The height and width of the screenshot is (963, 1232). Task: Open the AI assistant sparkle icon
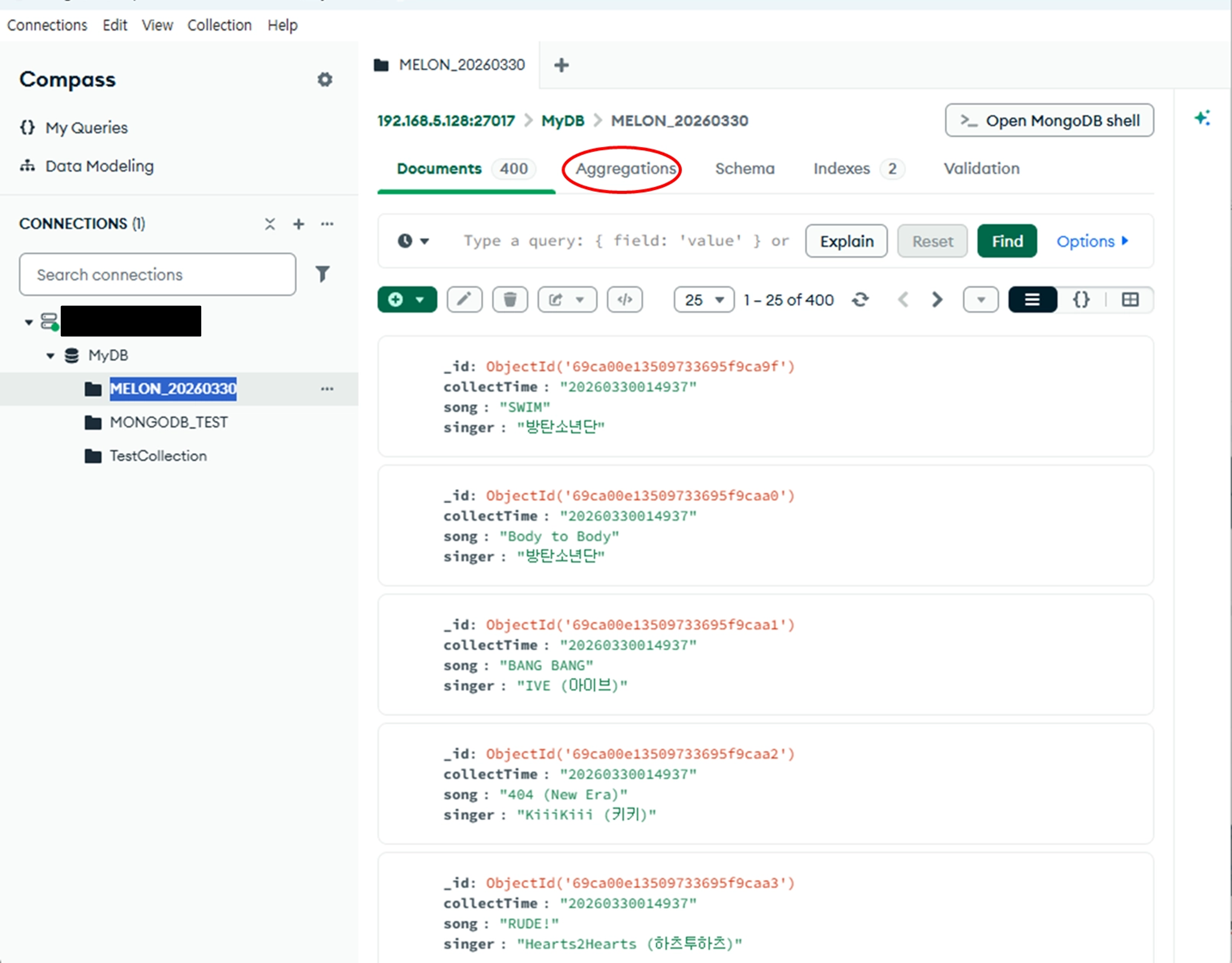point(1202,118)
